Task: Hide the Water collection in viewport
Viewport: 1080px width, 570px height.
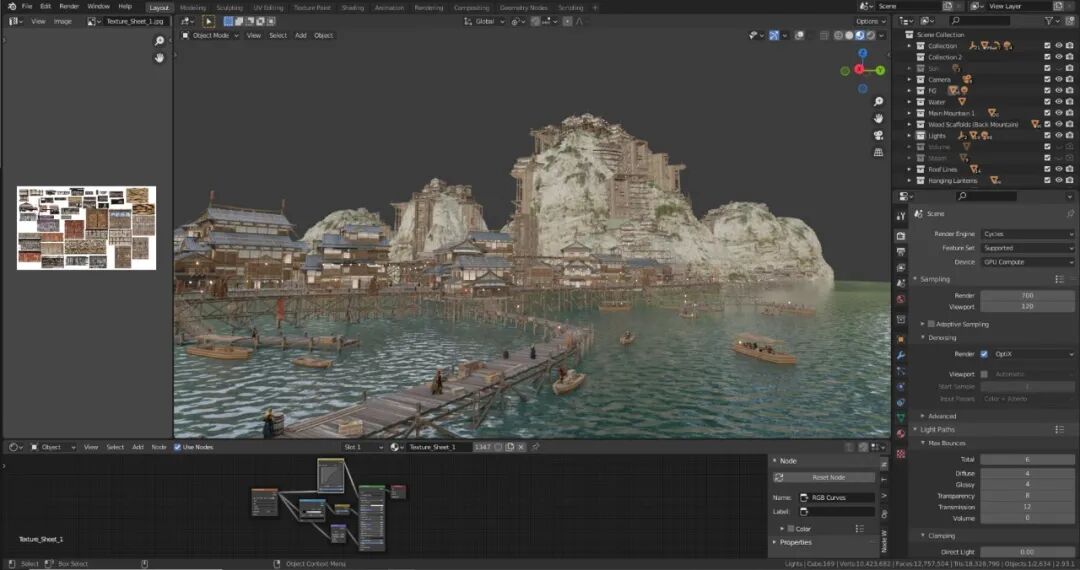Action: (1059, 102)
